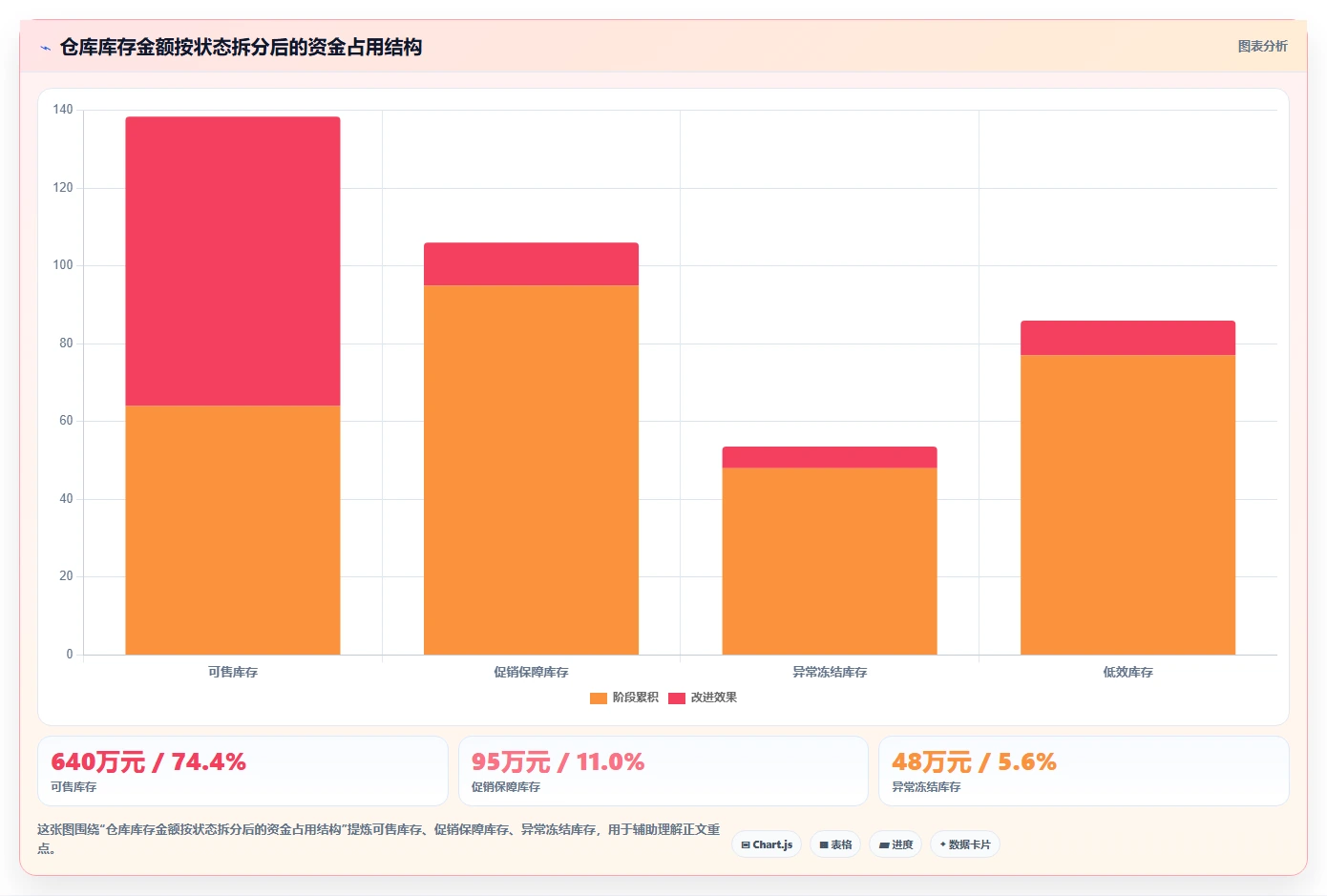Image resolution: width=1327 pixels, height=896 pixels.
Task: Toggle the 阶段累积 legend entry
Action: coord(624,698)
